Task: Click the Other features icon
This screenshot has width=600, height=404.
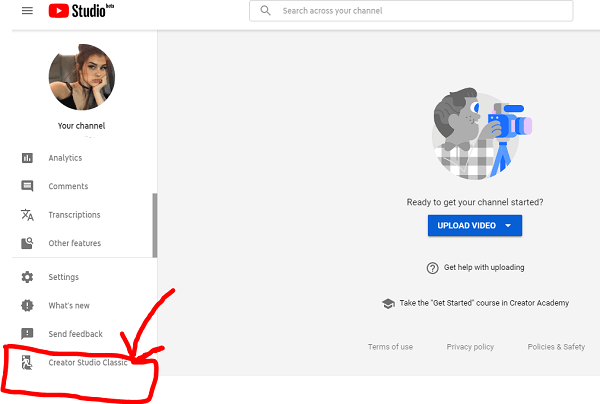Action: point(27,243)
